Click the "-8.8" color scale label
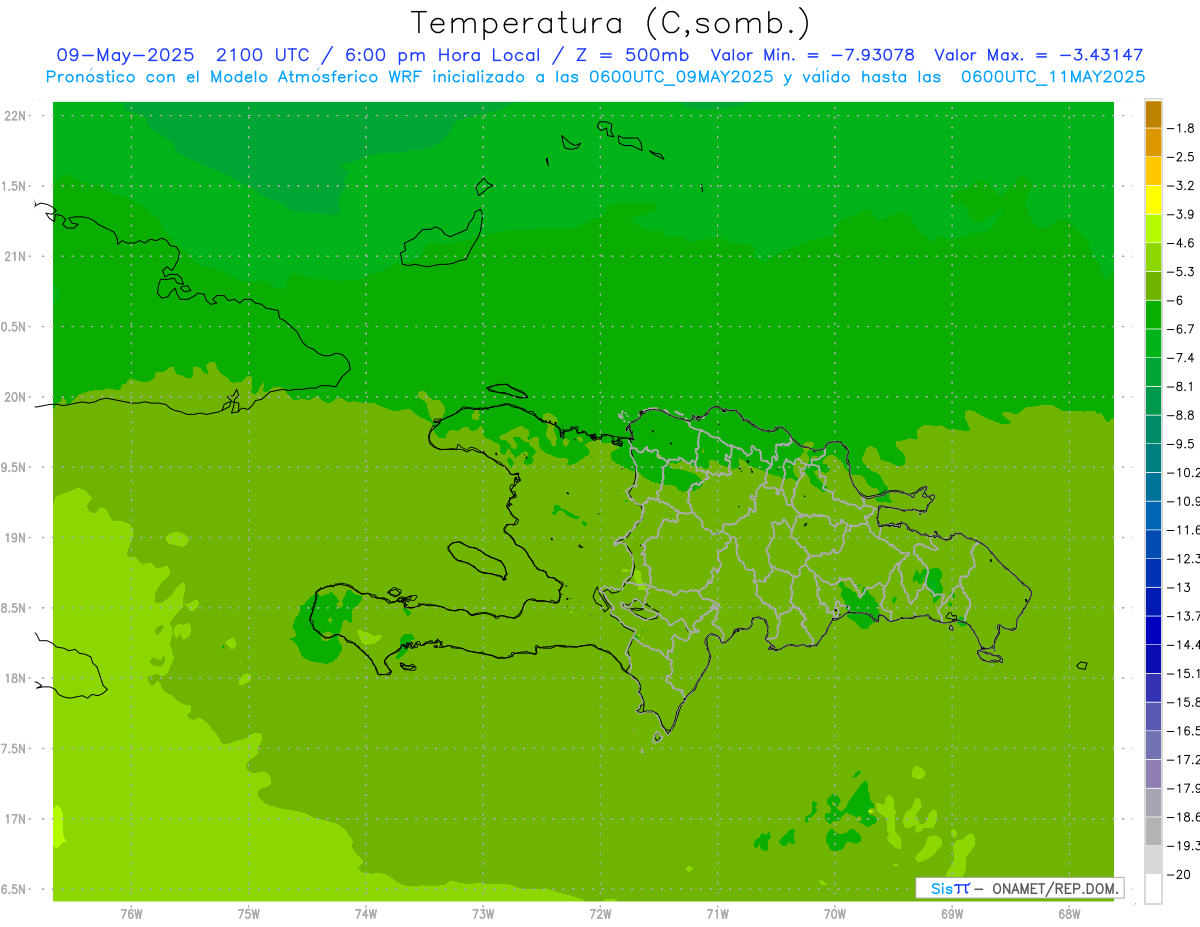The width and height of the screenshot is (1200, 927). coord(1181,415)
